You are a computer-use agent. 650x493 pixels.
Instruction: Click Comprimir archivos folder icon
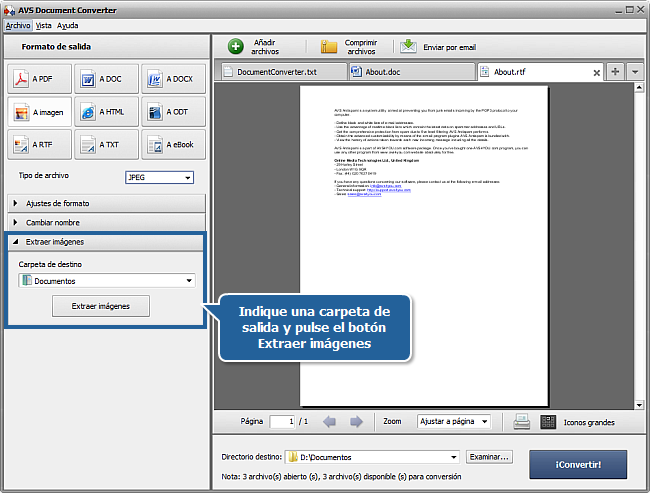(x=329, y=46)
